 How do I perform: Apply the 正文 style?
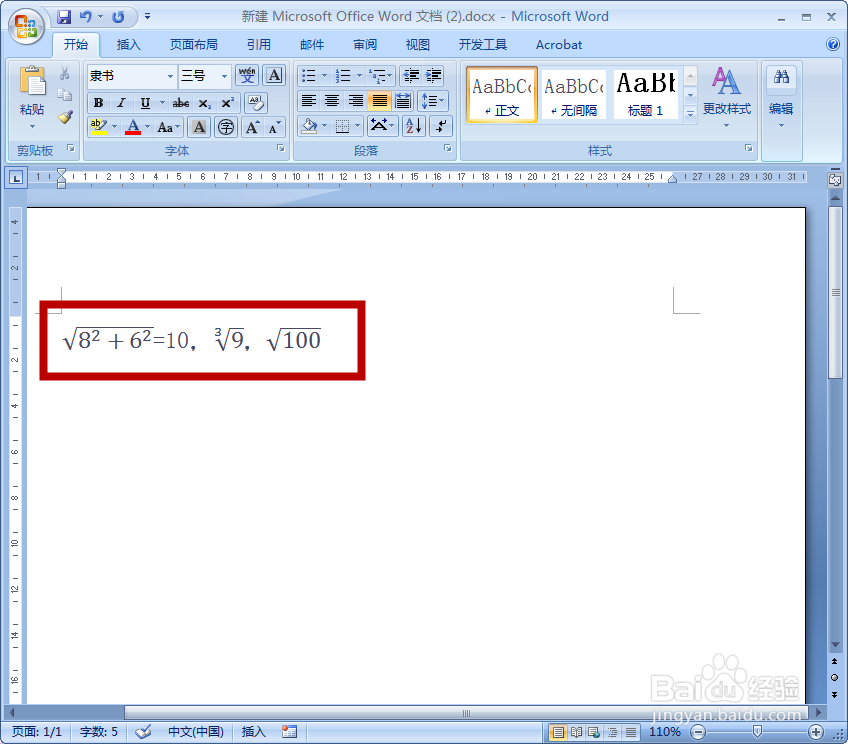(x=501, y=95)
